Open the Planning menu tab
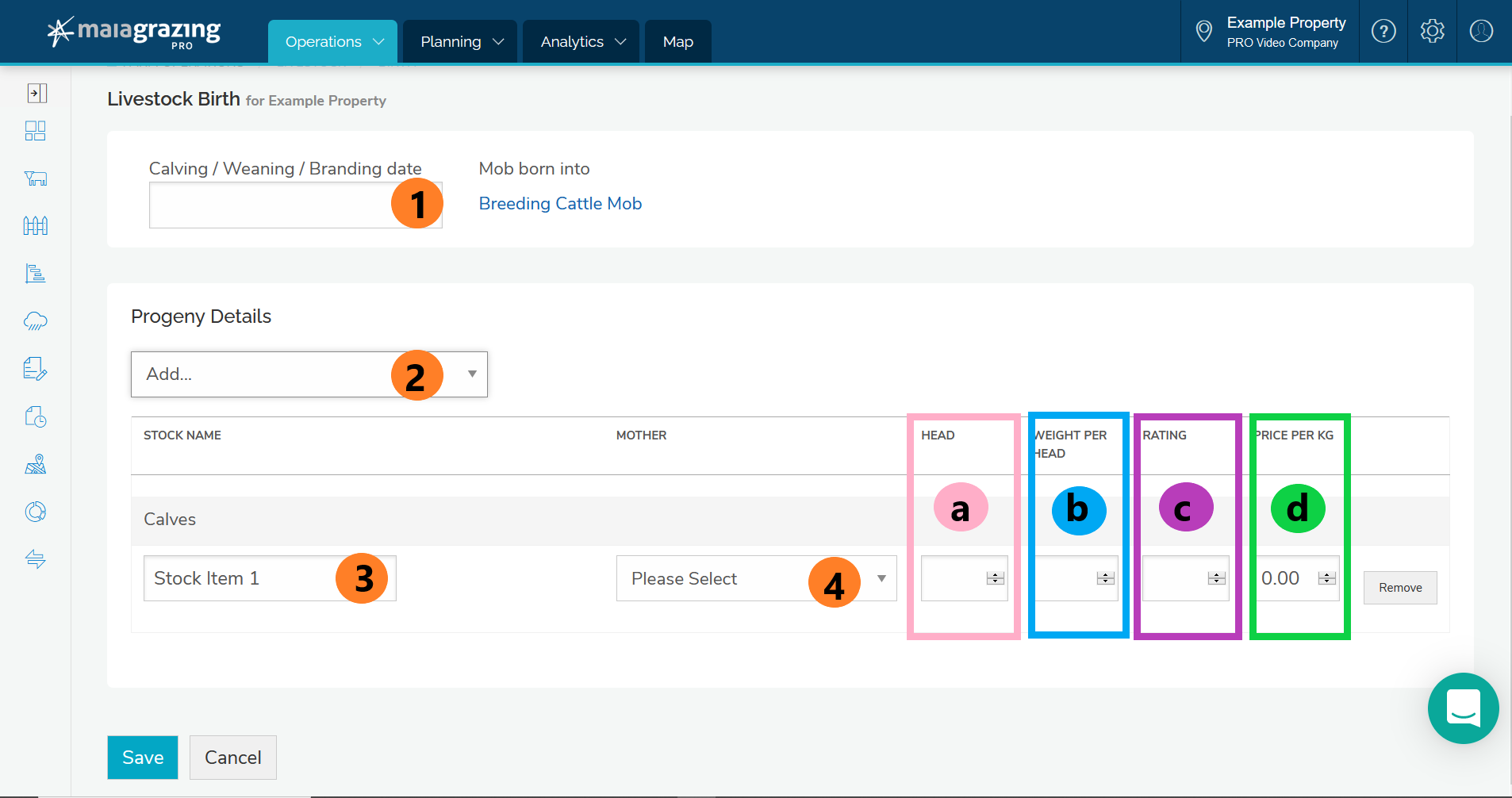The height and width of the screenshot is (798, 1512). [461, 41]
